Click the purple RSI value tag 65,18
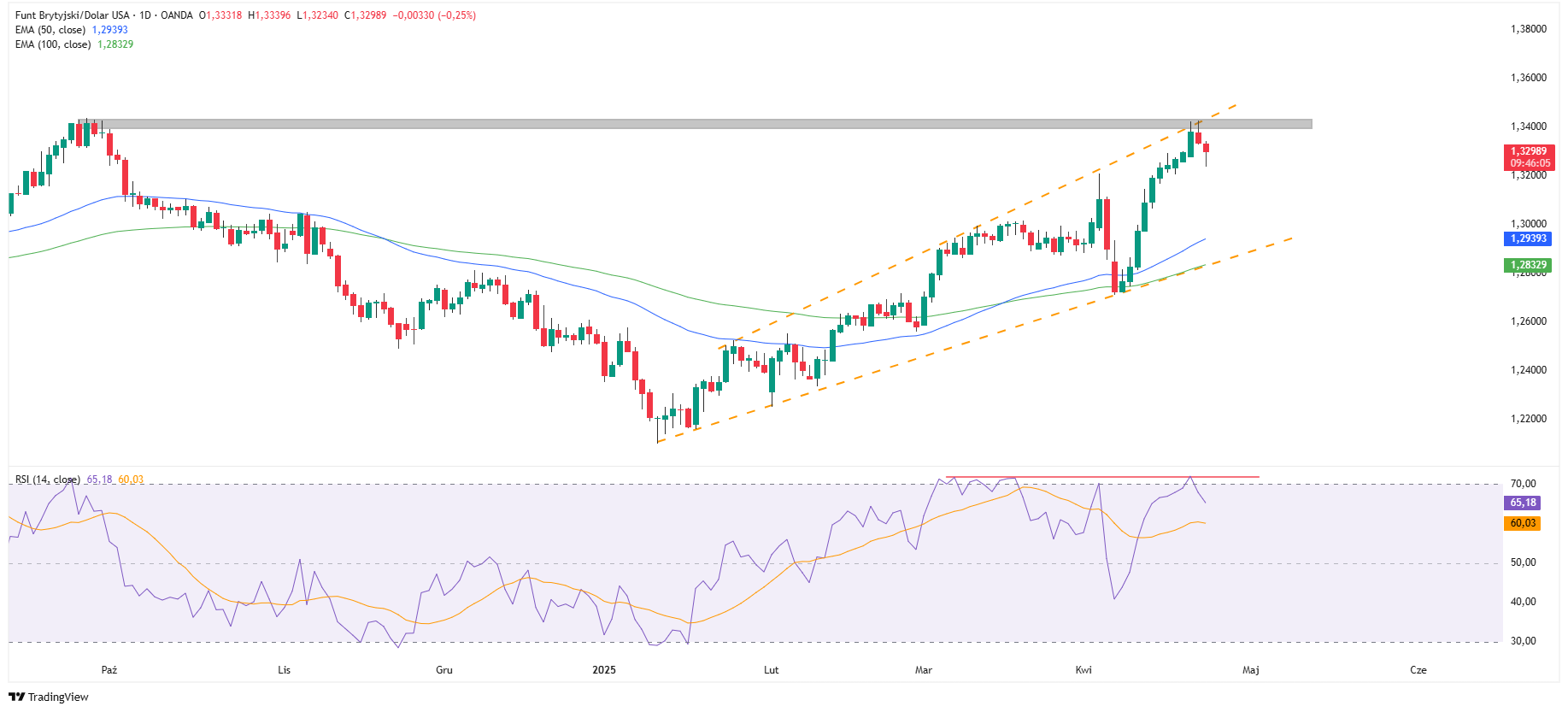The height and width of the screenshot is (712, 1568). pos(1523,503)
